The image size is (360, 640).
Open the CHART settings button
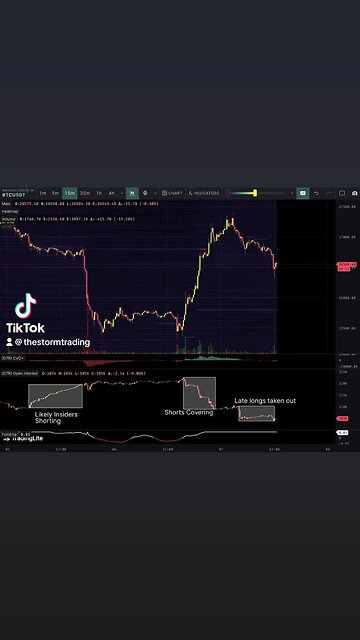[x=172, y=193]
